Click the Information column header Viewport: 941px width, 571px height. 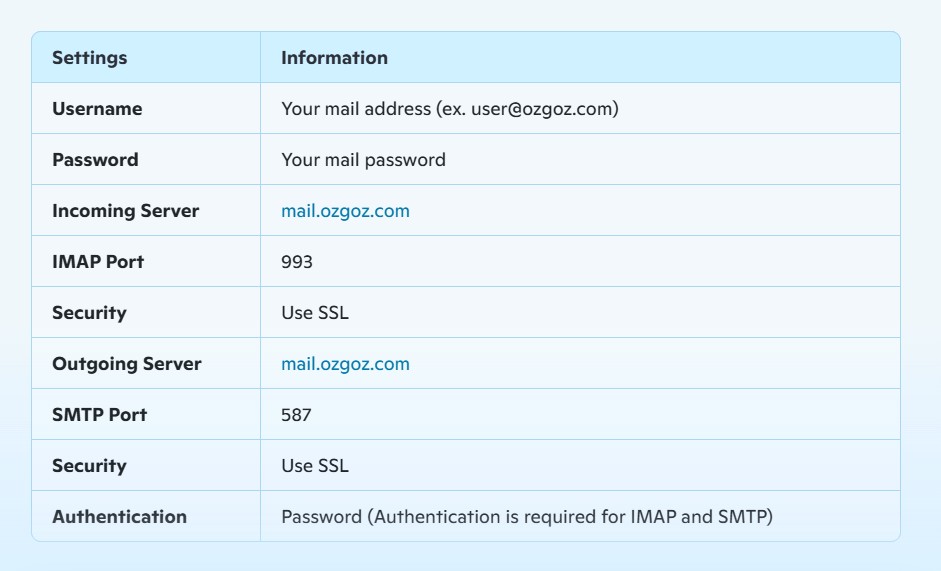click(334, 58)
